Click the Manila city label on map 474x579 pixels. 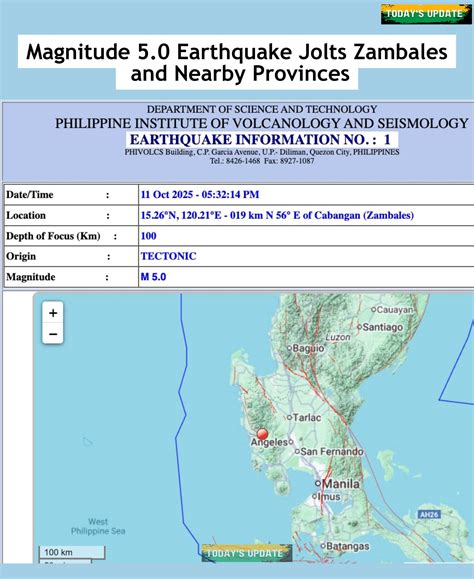pos(341,484)
